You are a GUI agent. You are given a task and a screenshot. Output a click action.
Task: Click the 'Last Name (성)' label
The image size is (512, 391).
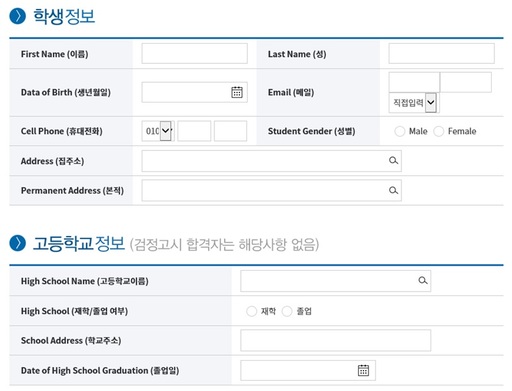tap(297, 54)
